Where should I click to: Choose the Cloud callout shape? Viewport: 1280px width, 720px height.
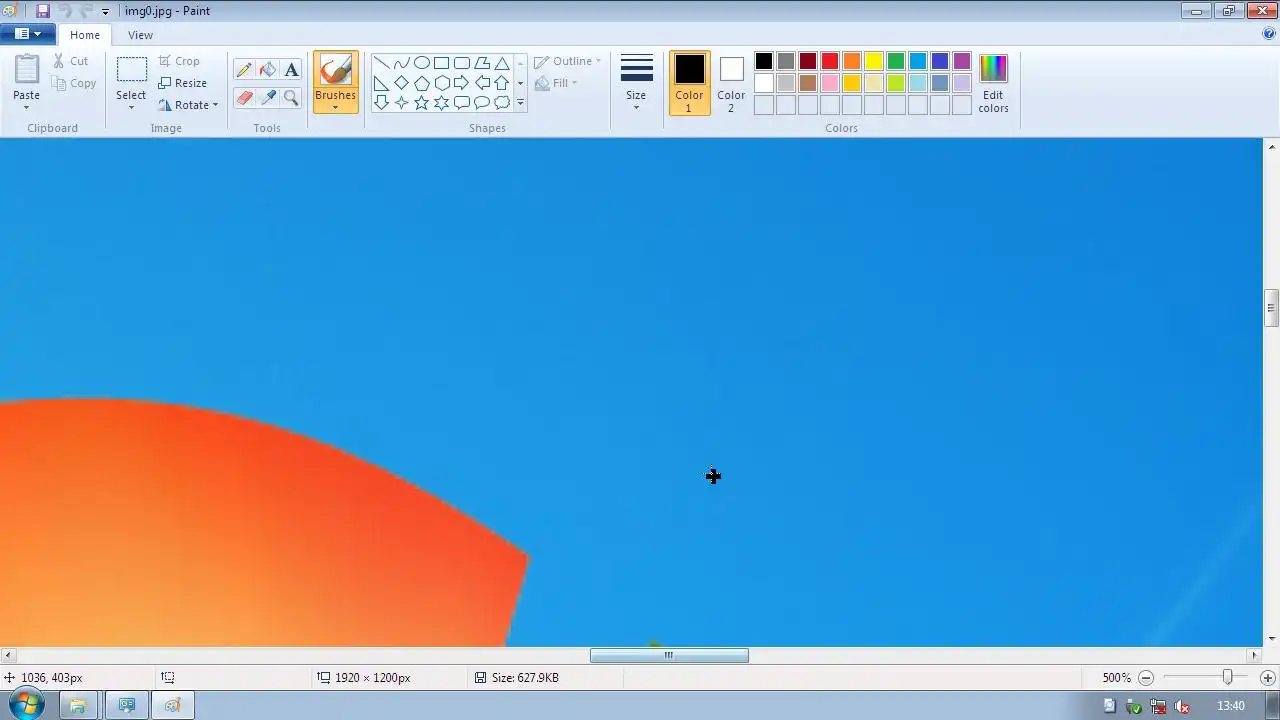coord(501,102)
